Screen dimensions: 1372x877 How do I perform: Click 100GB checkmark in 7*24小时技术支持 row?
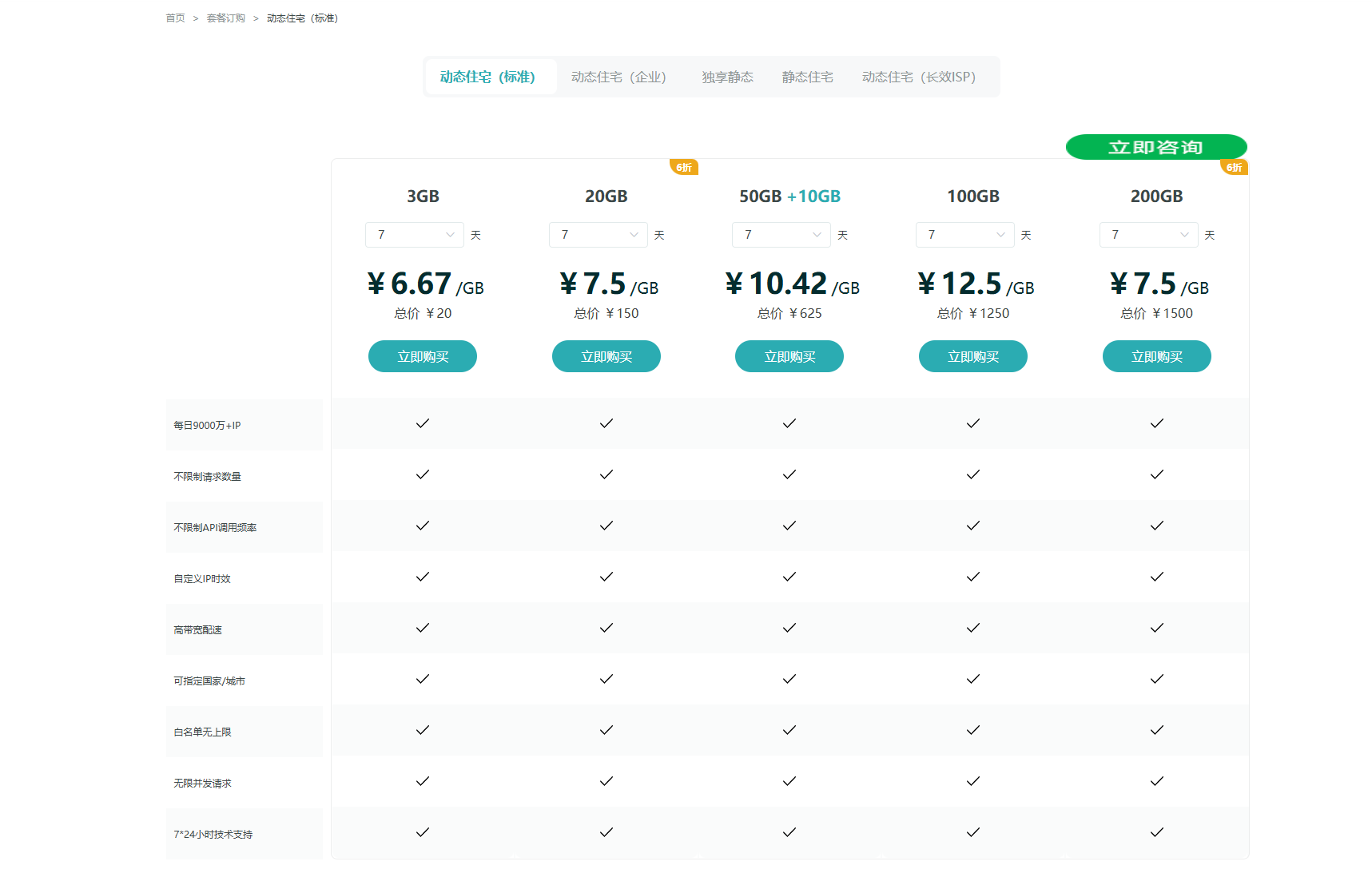[x=973, y=832]
